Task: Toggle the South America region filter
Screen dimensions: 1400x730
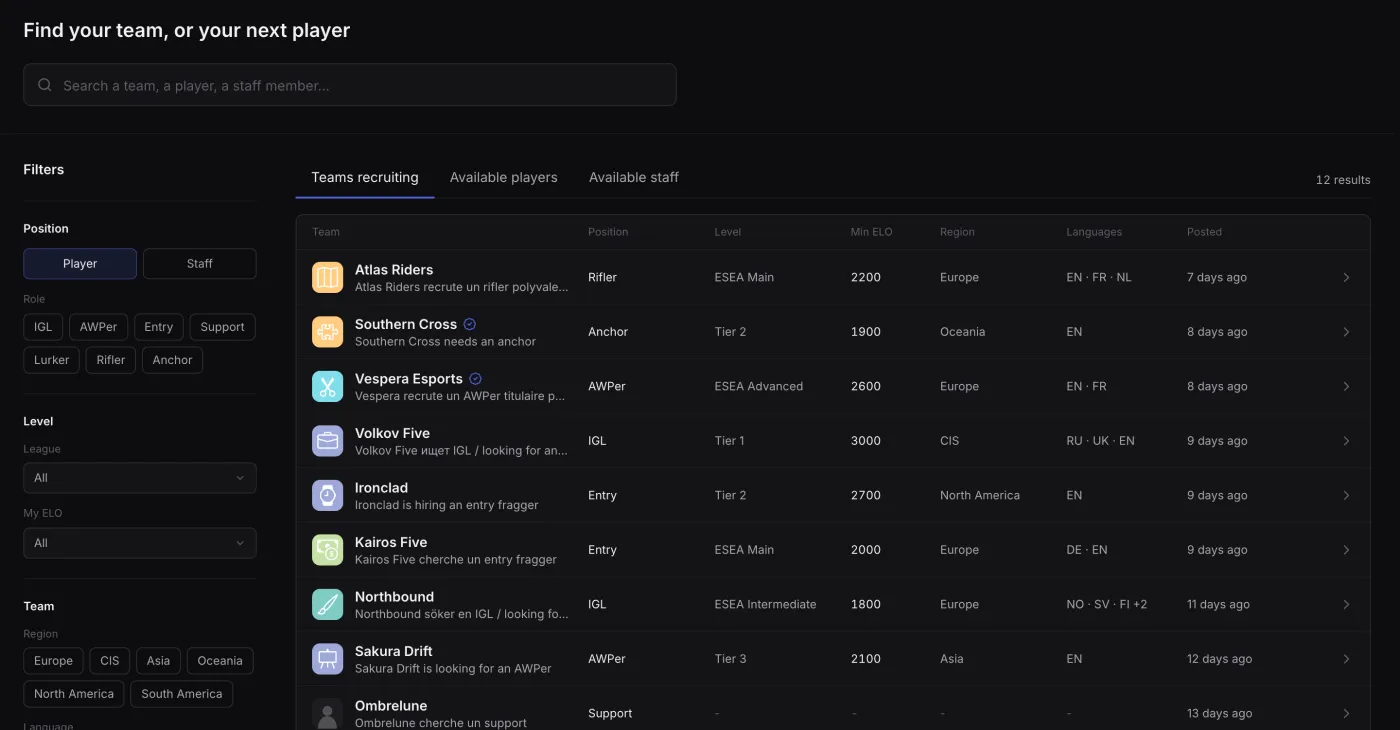Action: (x=182, y=694)
